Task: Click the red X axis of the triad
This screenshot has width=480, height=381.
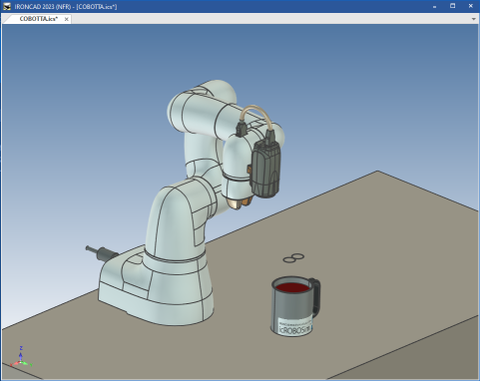Action: point(15,364)
